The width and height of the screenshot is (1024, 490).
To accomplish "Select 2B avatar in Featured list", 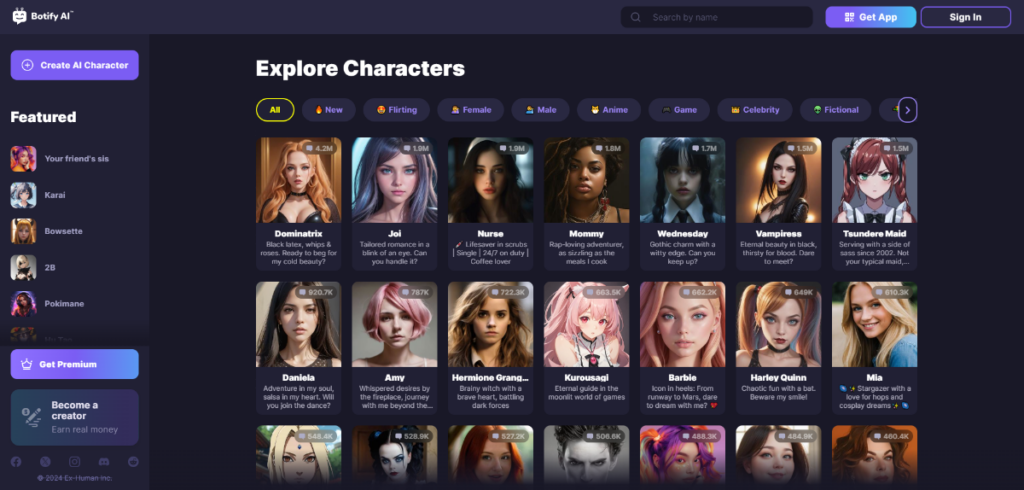I will [24, 267].
